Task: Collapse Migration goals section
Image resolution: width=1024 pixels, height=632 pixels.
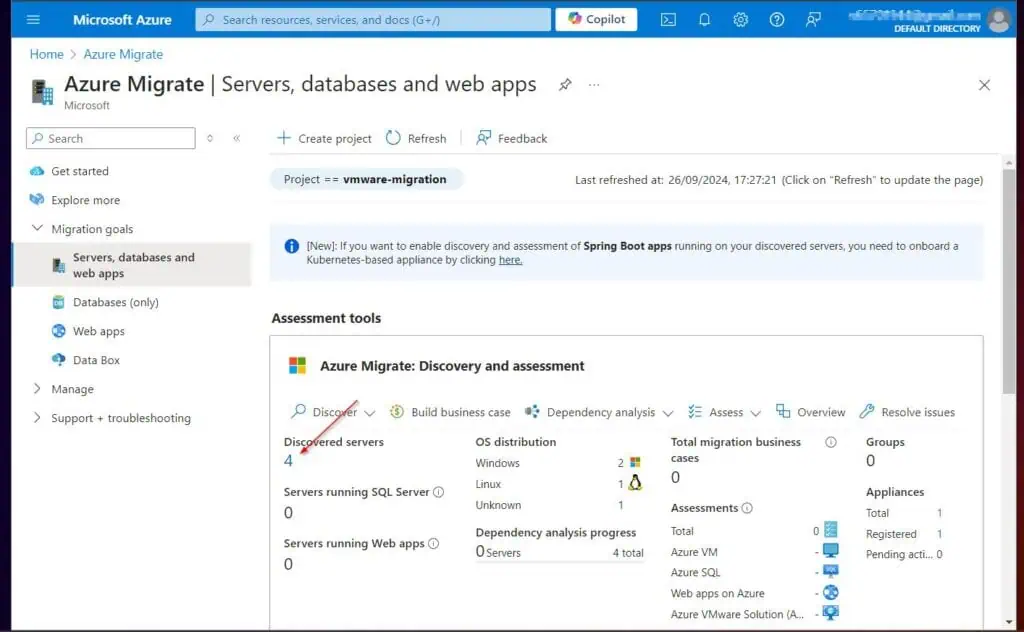Action: (x=37, y=229)
